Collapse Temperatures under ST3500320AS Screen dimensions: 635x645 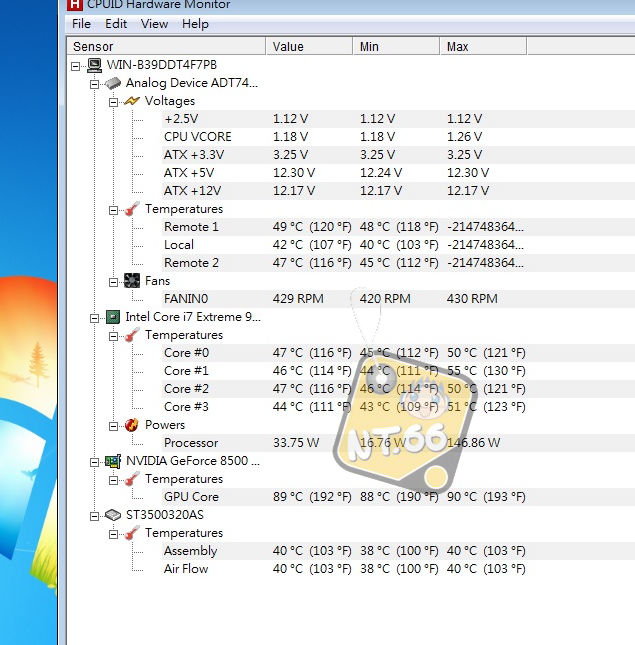point(114,534)
